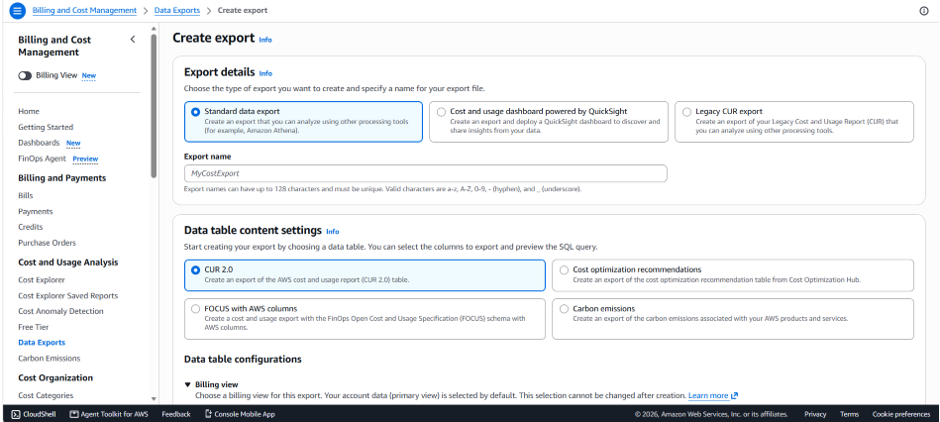940x422 pixels.
Task: Click the Learn more external link icon
Action: [x=735, y=396]
